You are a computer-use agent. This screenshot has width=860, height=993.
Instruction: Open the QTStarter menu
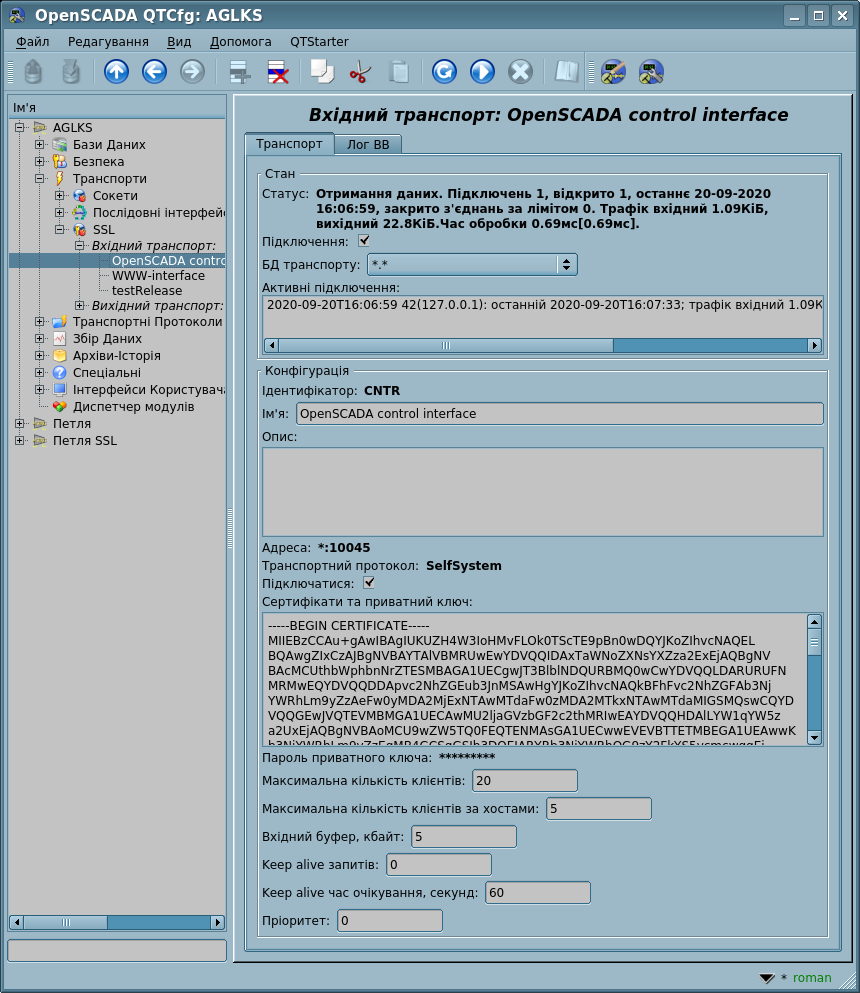point(319,42)
